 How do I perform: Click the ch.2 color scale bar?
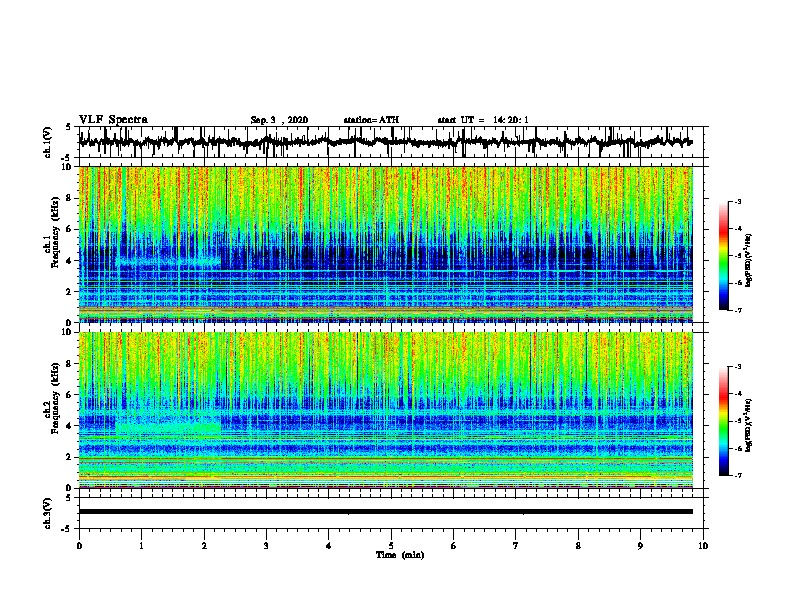pos(724,421)
